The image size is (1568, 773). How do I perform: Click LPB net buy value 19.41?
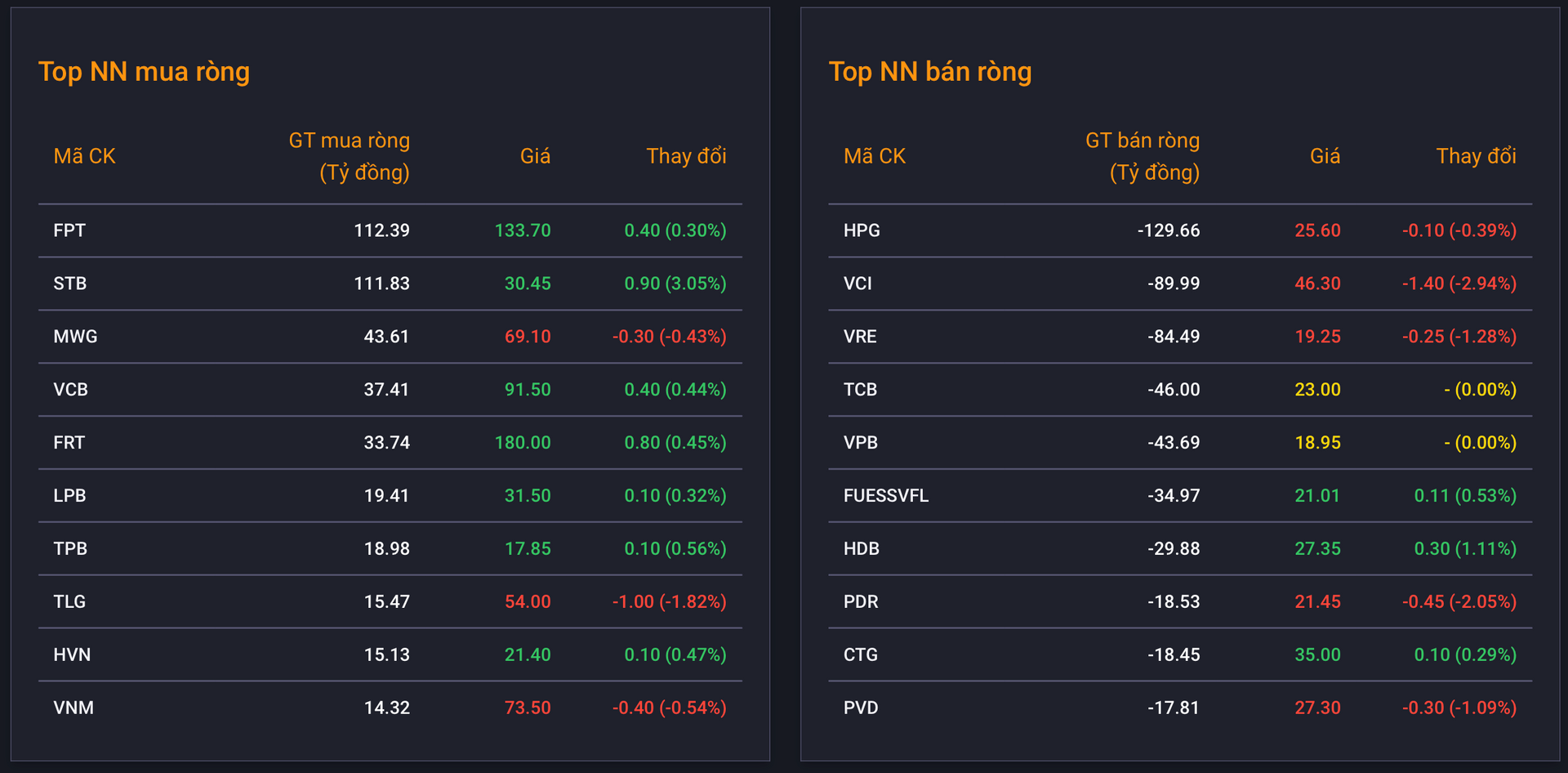point(387,496)
